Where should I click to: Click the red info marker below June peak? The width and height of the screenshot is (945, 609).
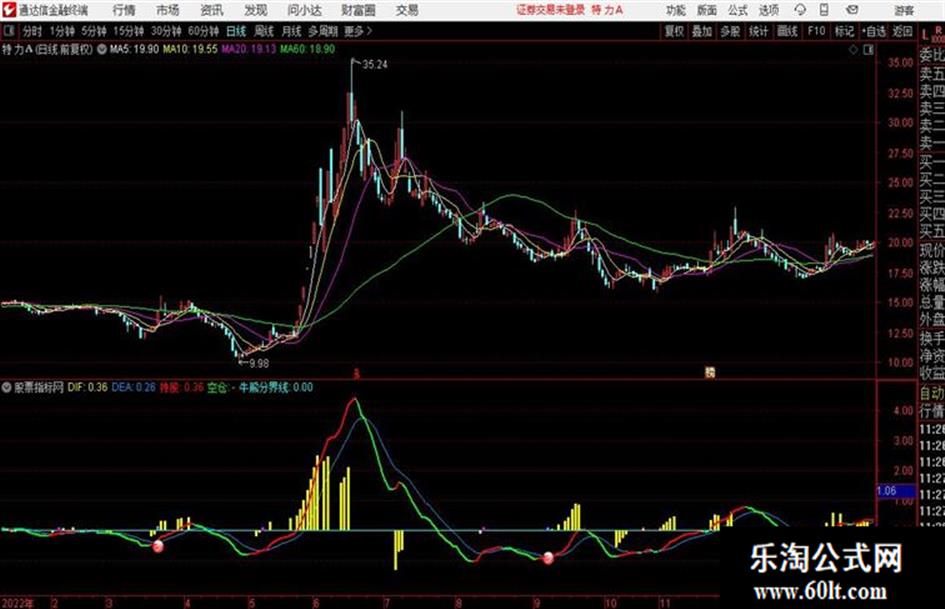coord(356,374)
